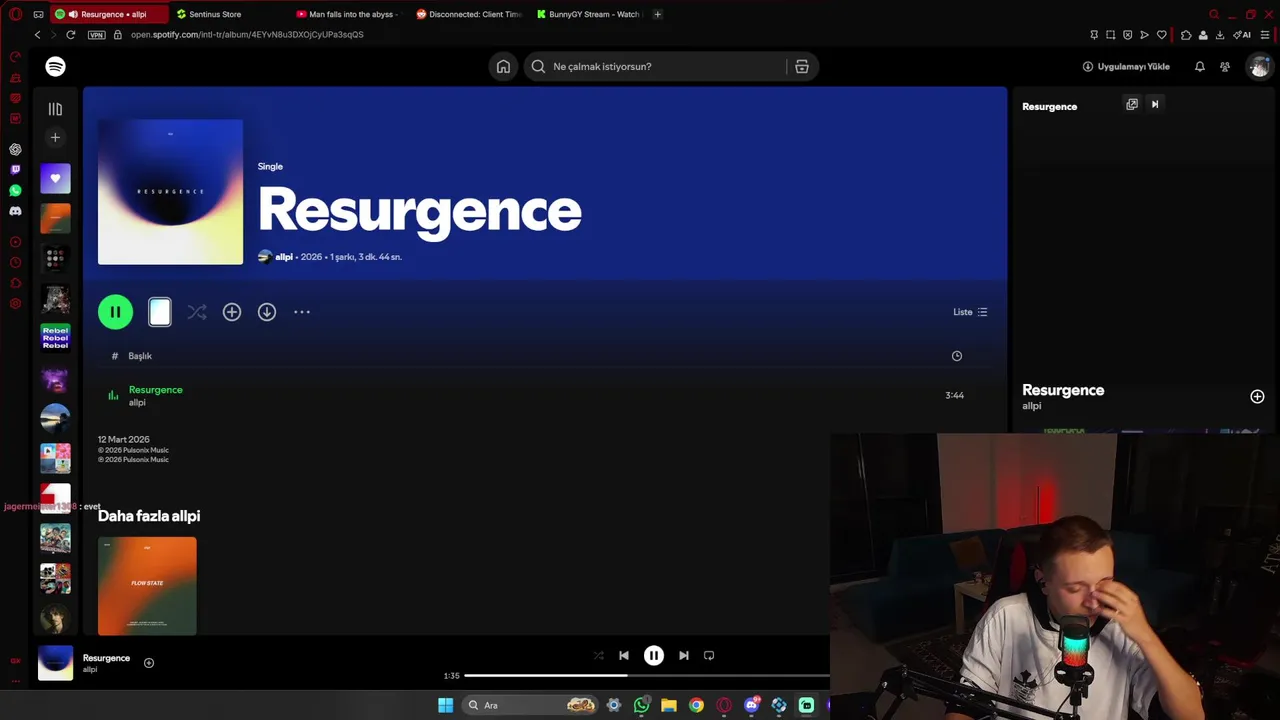Open the Liked Songs heart playlist
Screen dimensions: 1280x720
[55, 179]
